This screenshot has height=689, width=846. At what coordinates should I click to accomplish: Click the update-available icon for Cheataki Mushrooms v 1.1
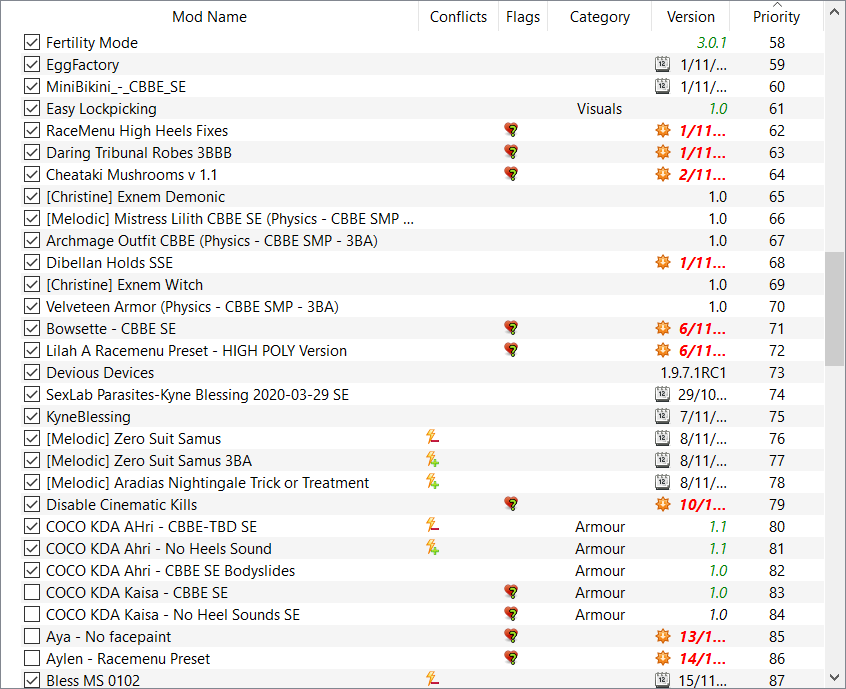click(x=663, y=174)
